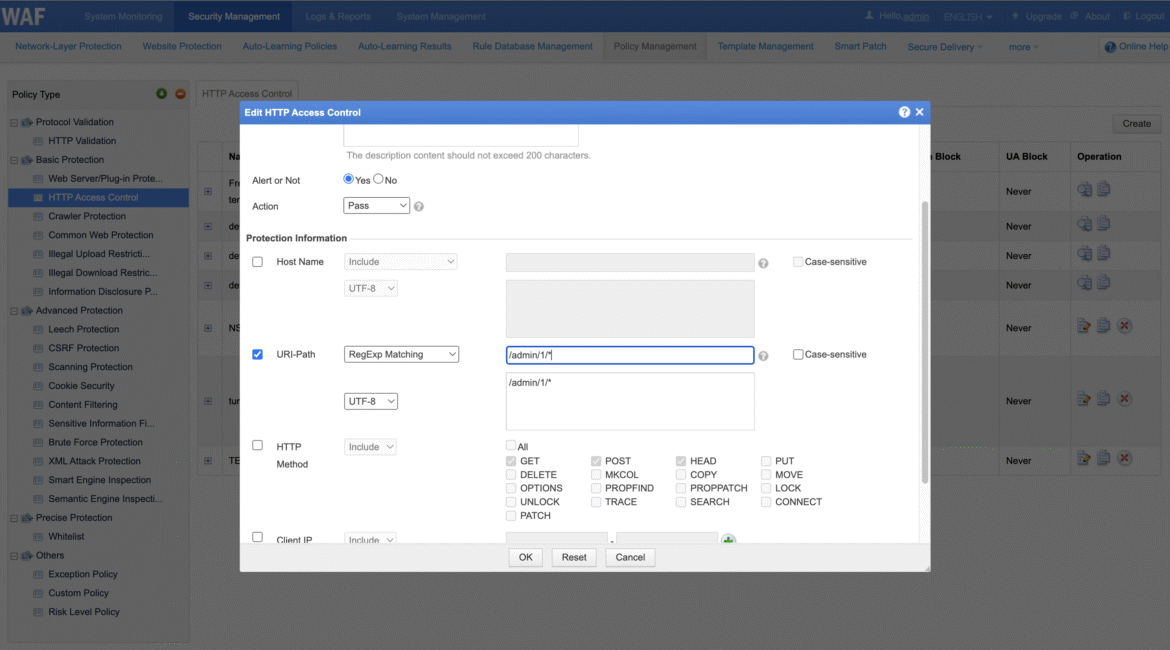The image size is (1170, 650).
Task: Open the RegExp Matching dropdown for URI-Path
Action: [x=401, y=353]
